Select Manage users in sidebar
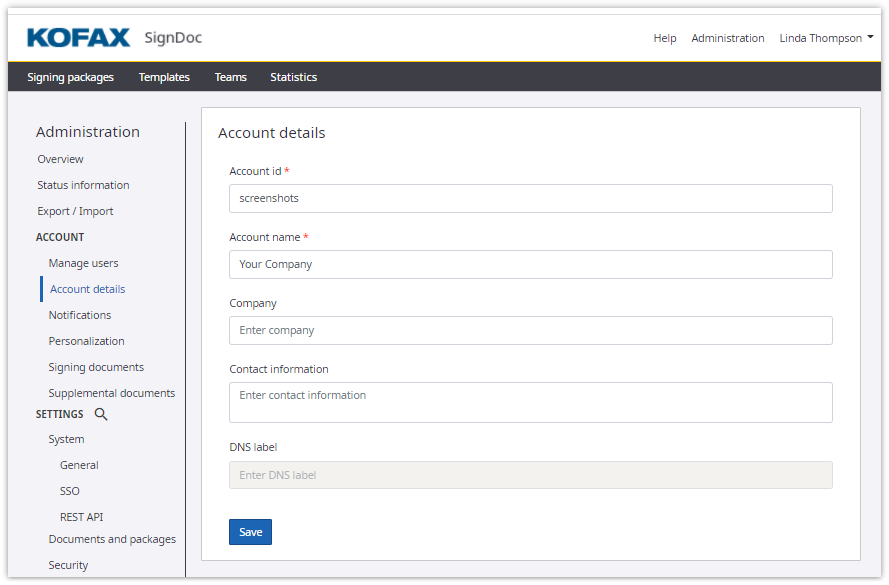Viewport: 889px width, 585px height. coord(83,263)
